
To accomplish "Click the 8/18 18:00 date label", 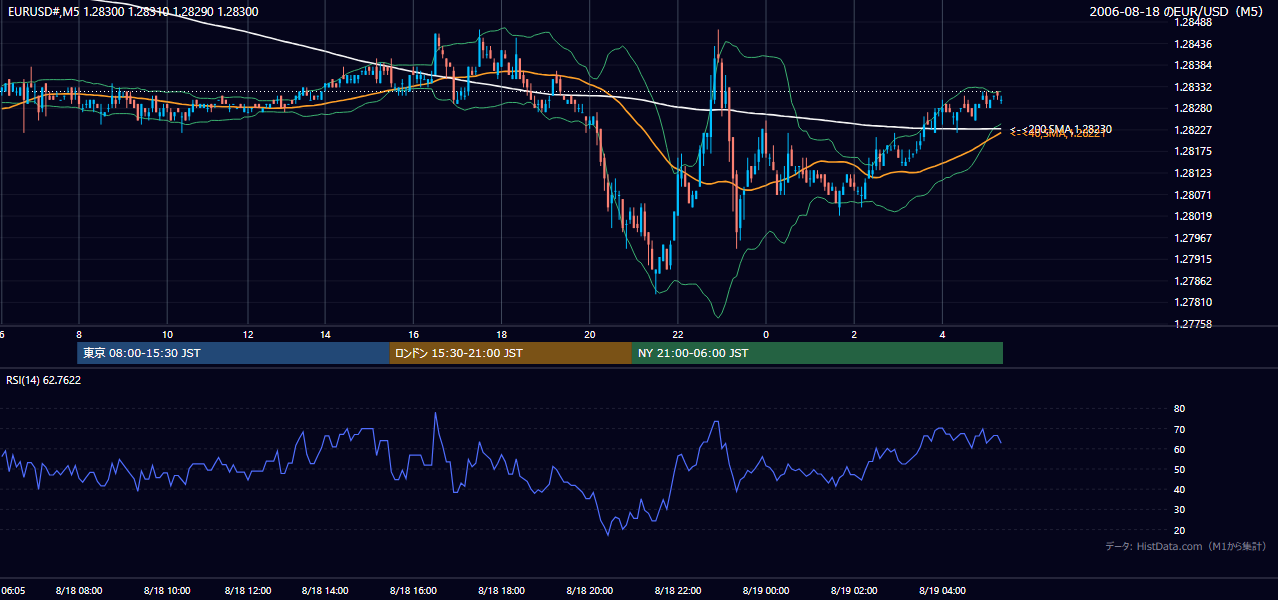I will click(503, 591).
